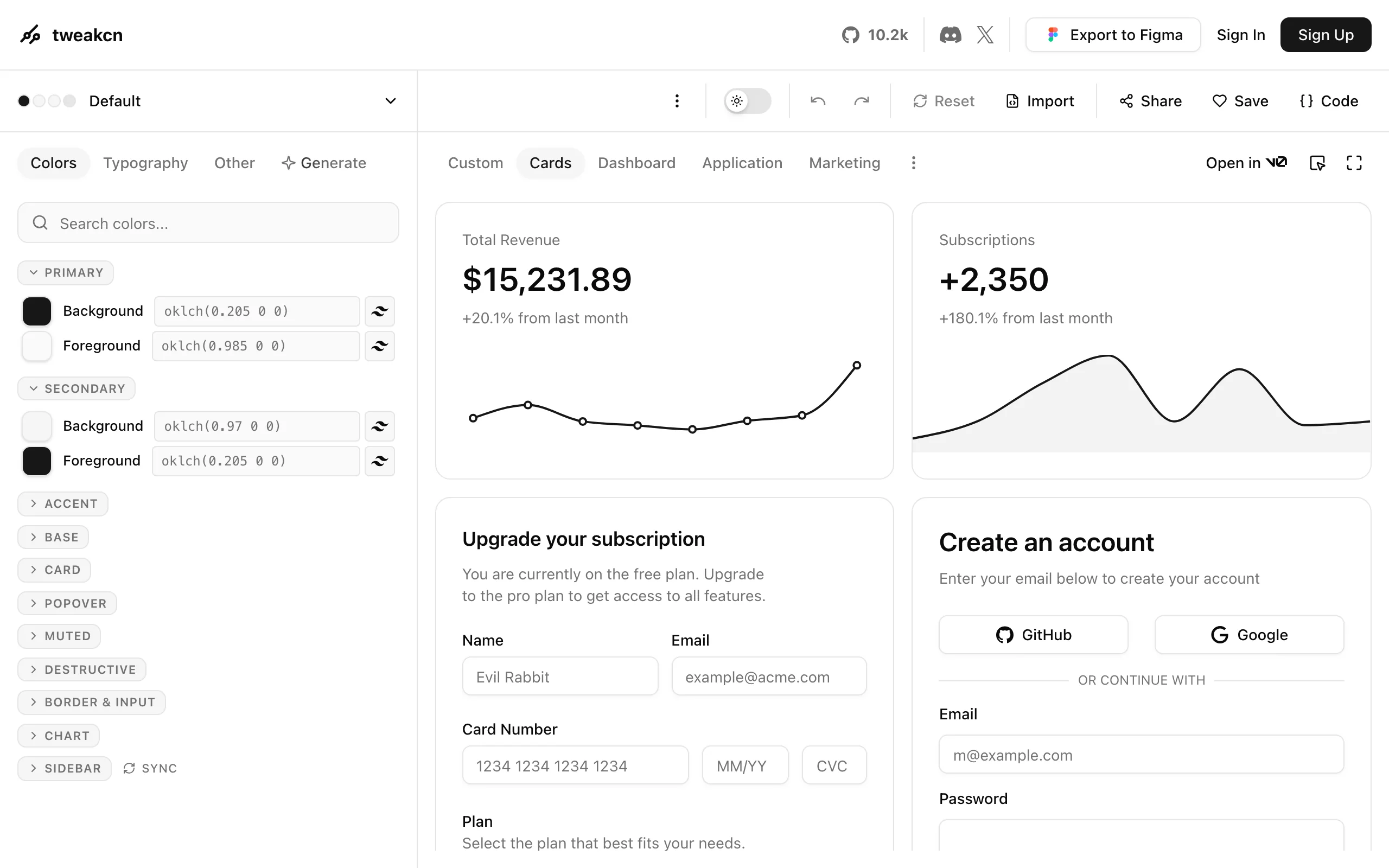Click Tailwind icon for Secondary Foreground
Image resolution: width=1389 pixels, height=868 pixels.
point(379,461)
